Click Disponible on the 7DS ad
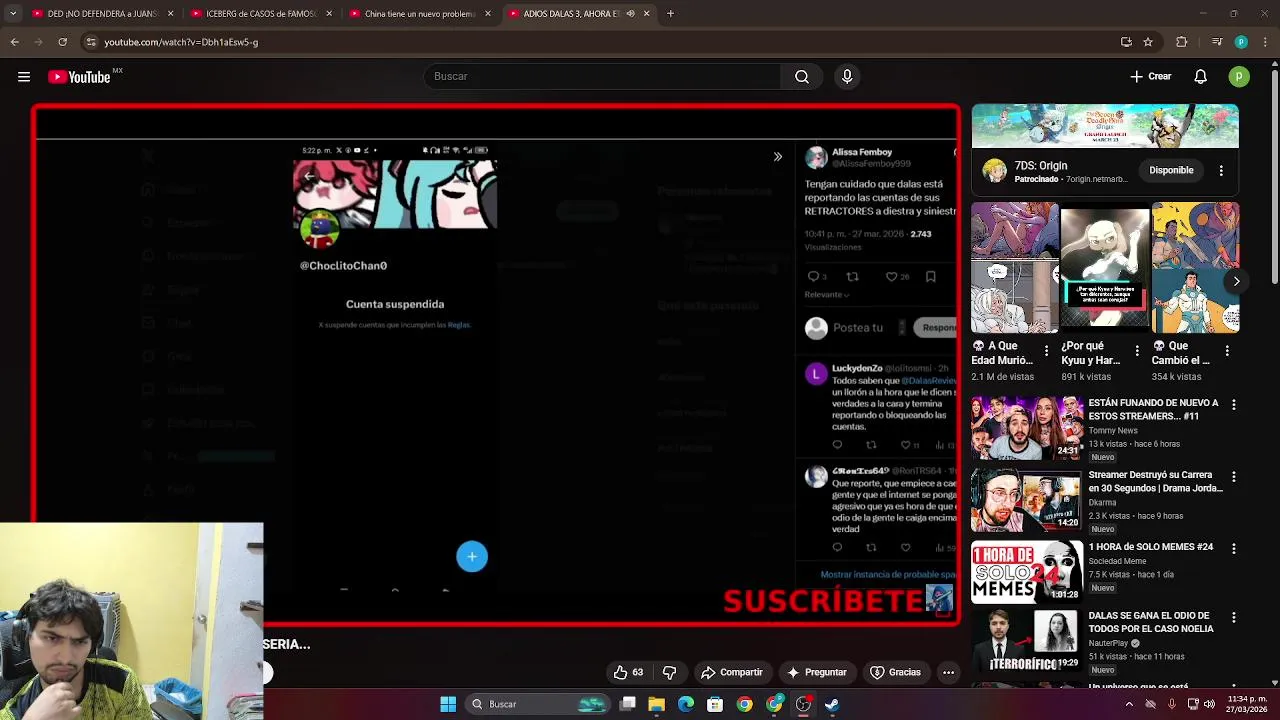The height and width of the screenshot is (720, 1280). pyautogui.click(x=1171, y=171)
